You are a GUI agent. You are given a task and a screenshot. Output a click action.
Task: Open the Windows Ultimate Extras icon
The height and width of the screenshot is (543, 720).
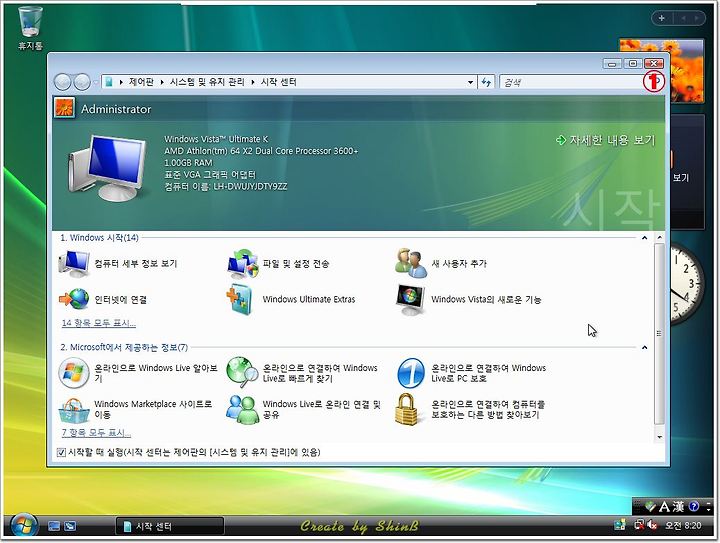click(x=241, y=299)
